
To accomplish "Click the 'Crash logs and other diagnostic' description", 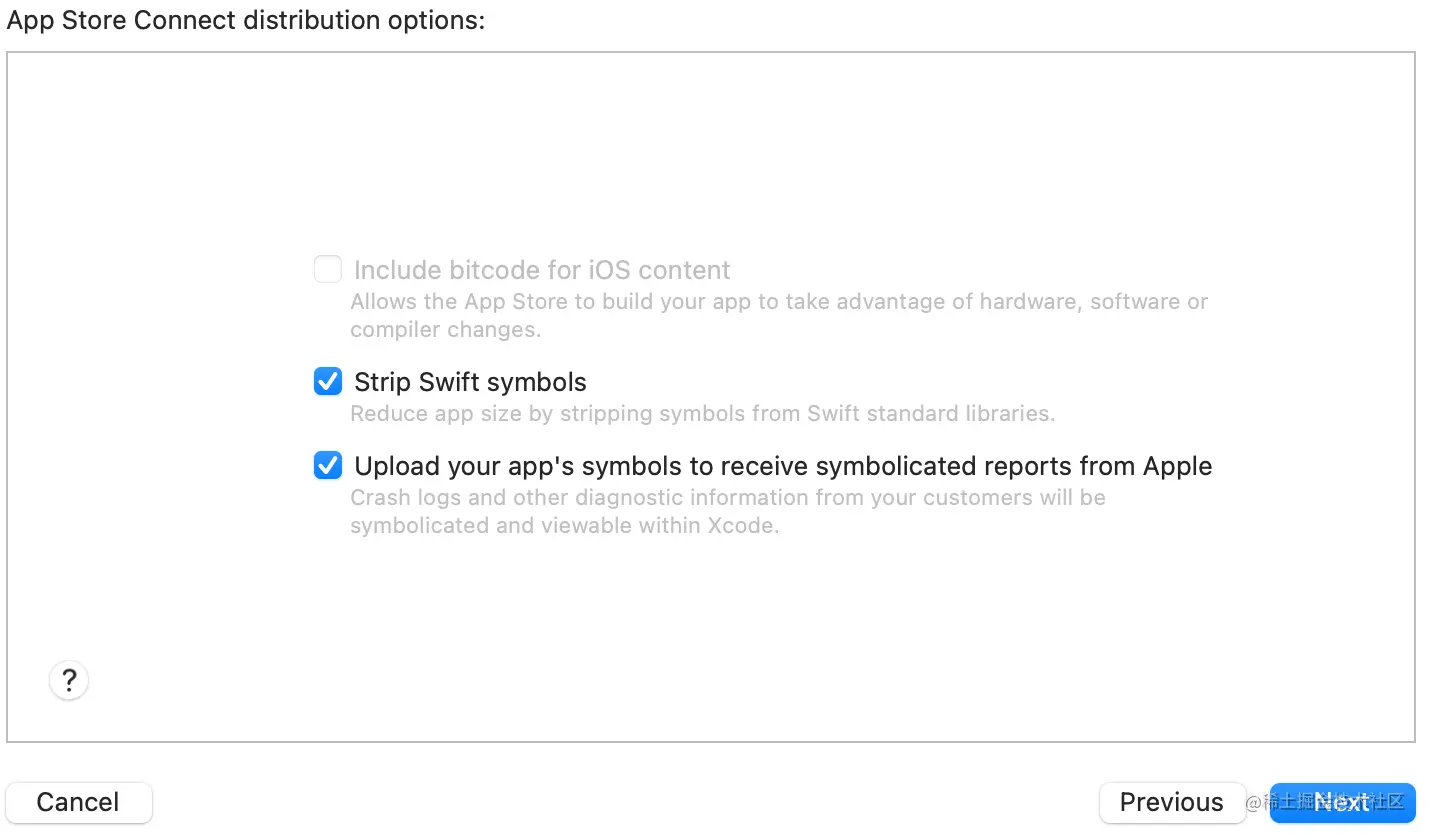I will [728, 497].
